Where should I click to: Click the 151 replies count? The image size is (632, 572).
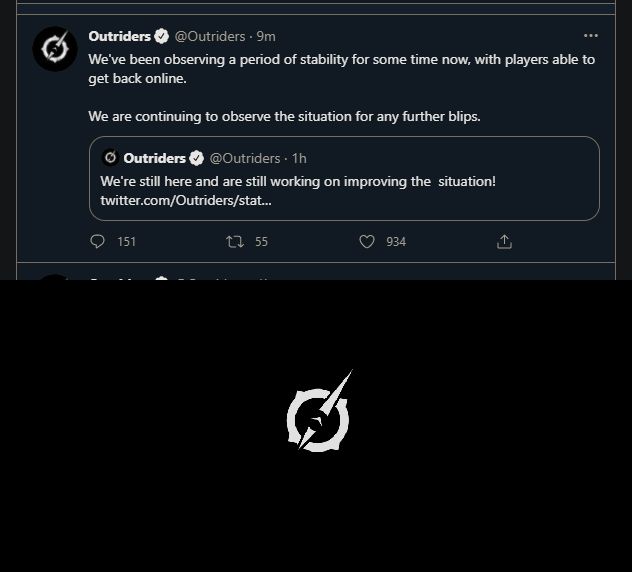click(126, 241)
